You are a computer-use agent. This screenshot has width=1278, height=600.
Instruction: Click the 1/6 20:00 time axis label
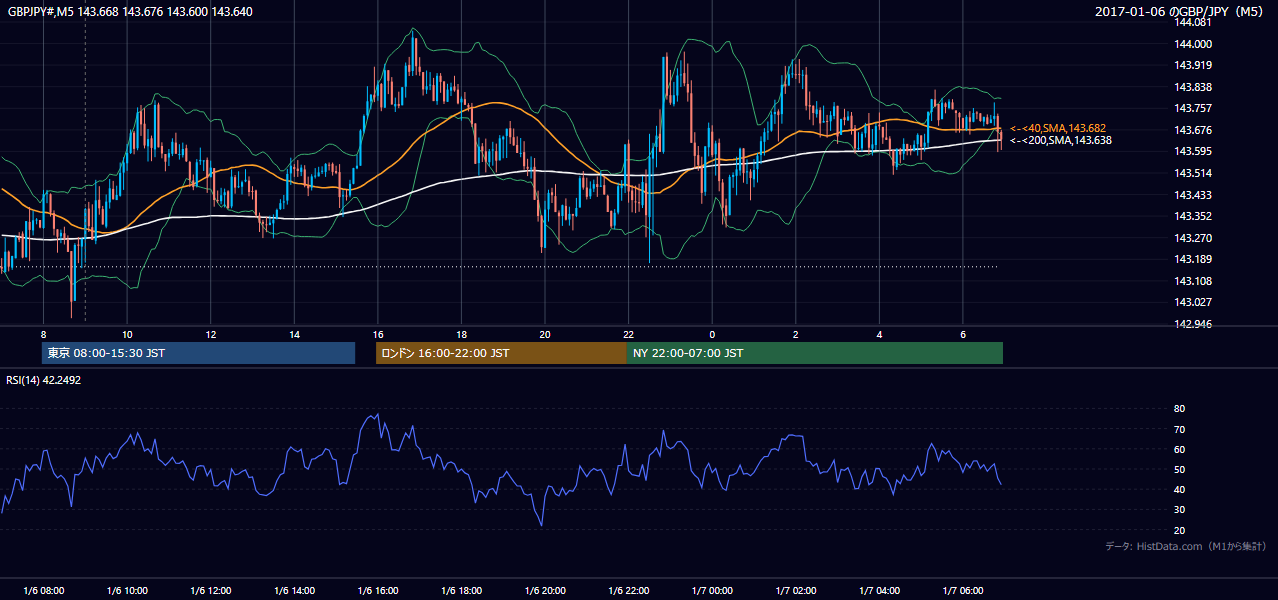point(545,591)
